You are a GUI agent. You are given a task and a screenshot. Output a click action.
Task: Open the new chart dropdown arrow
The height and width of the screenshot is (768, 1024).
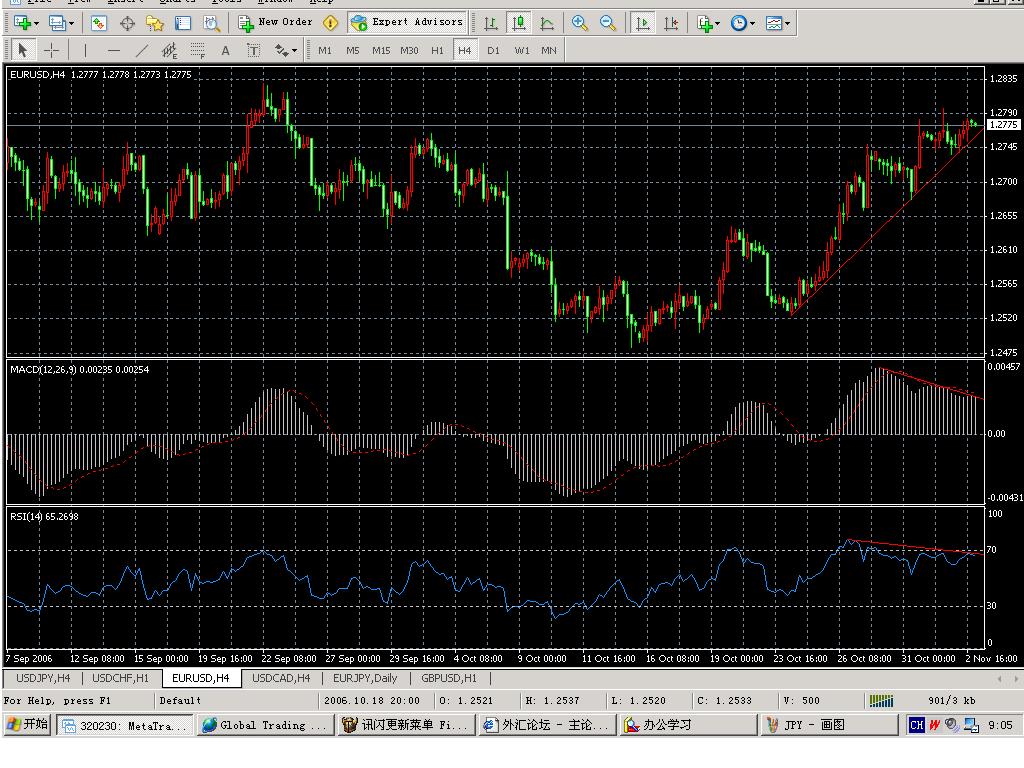36,23
